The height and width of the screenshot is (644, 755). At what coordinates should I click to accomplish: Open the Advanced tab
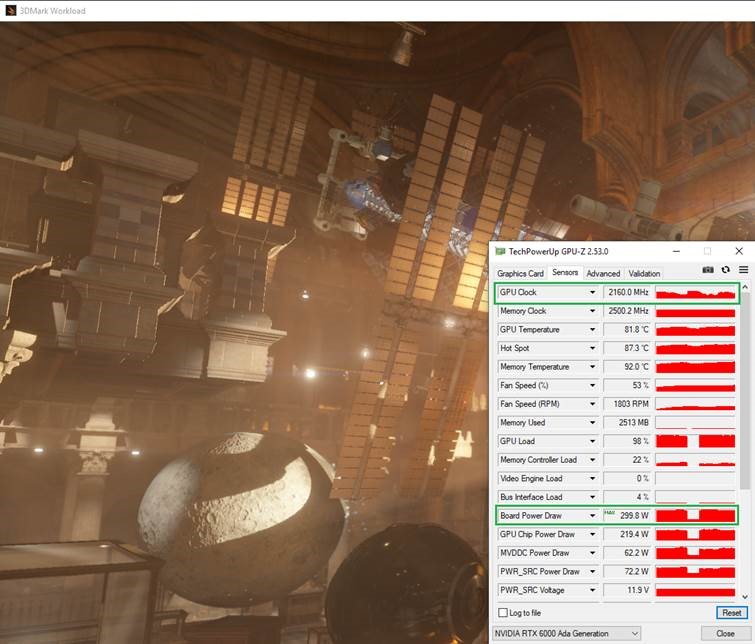[603, 274]
